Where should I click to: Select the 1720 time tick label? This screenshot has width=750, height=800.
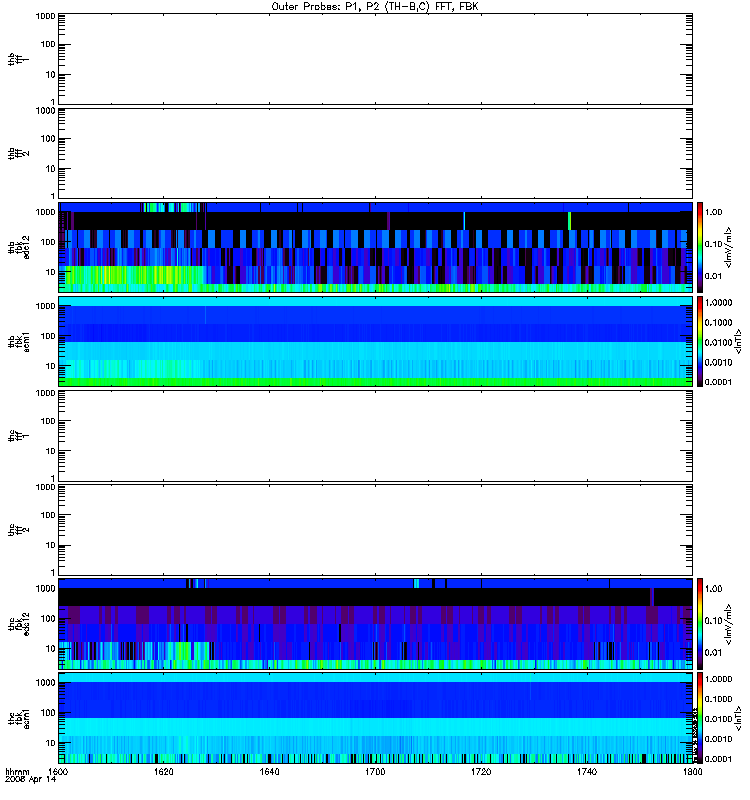(x=481, y=771)
